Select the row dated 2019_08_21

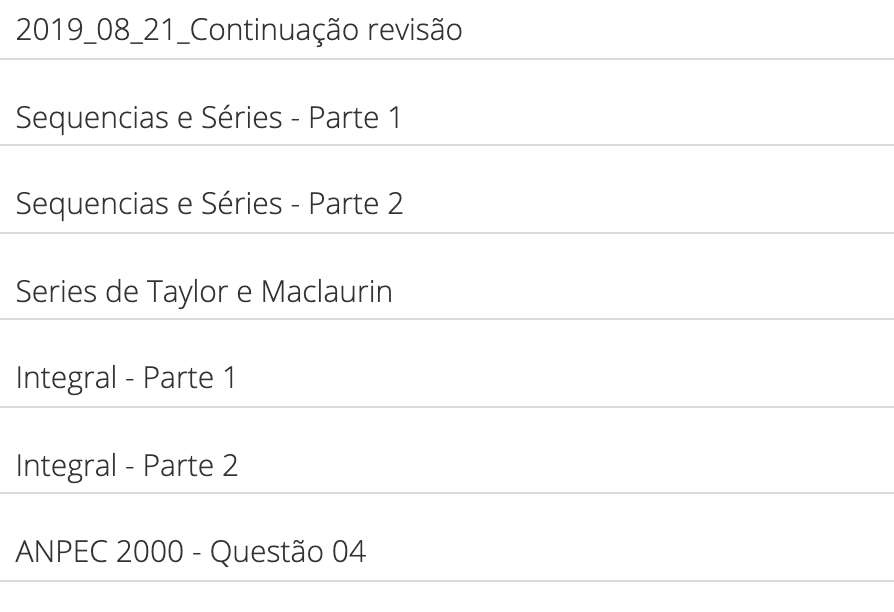pyautogui.click(x=447, y=29)
